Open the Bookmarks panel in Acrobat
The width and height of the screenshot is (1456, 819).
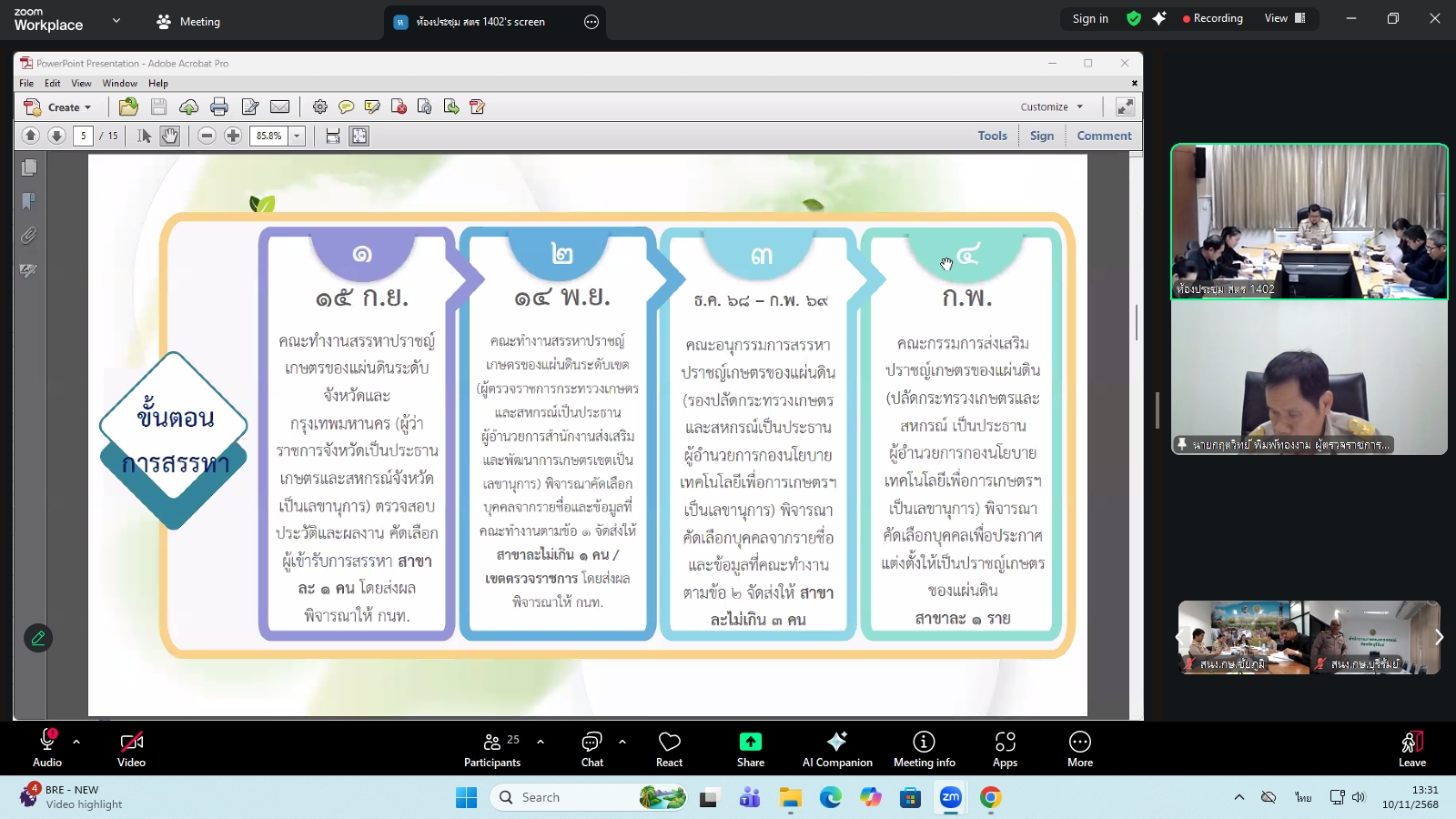pyautogui.click(x=29, y=201)
